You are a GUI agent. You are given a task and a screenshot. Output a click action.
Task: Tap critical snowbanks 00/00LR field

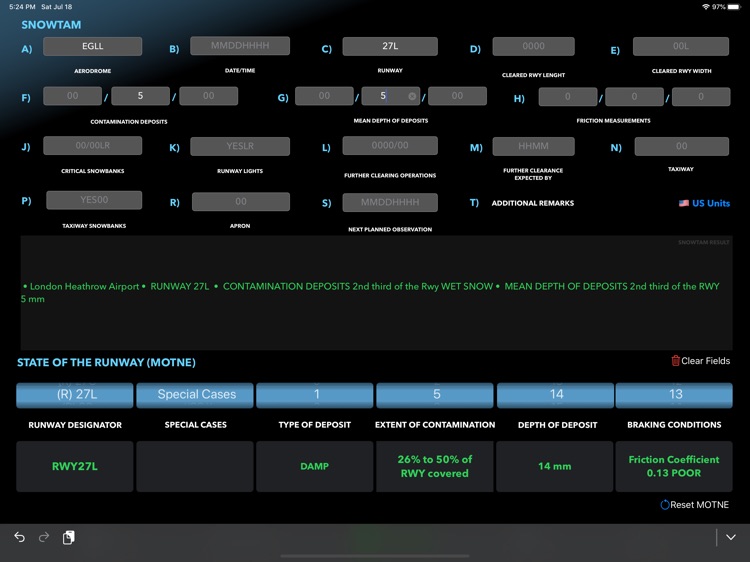click(x=92, y=145)
